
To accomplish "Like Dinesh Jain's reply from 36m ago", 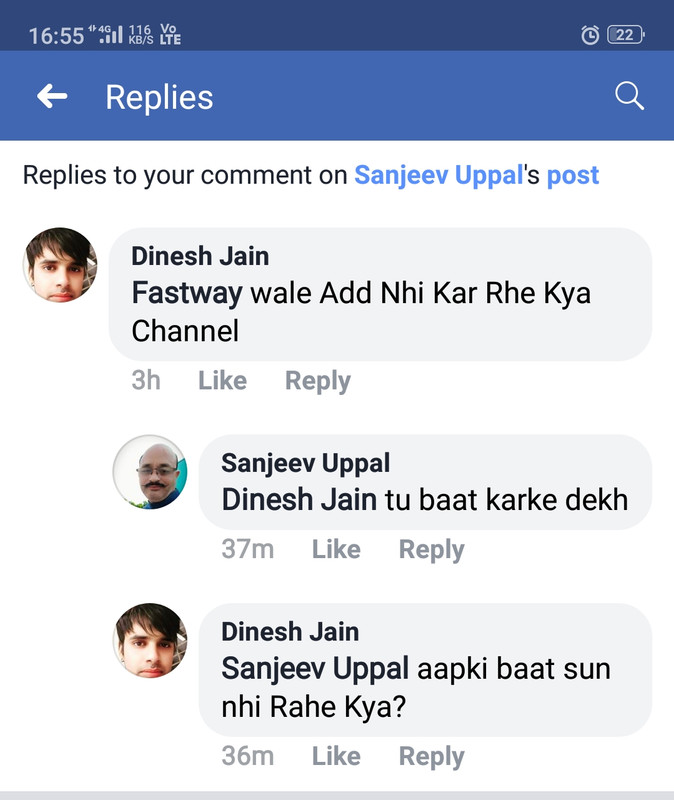I will tap(336, 756).
